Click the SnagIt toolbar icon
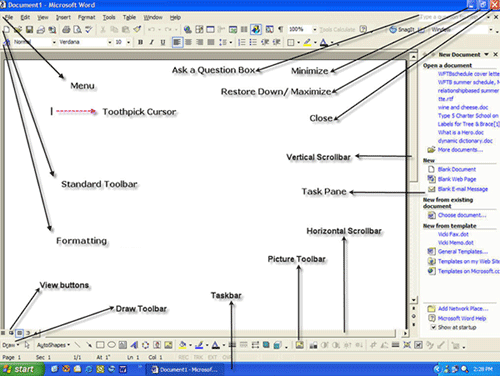Screen dimensions: 500x376 coord(402,30)
